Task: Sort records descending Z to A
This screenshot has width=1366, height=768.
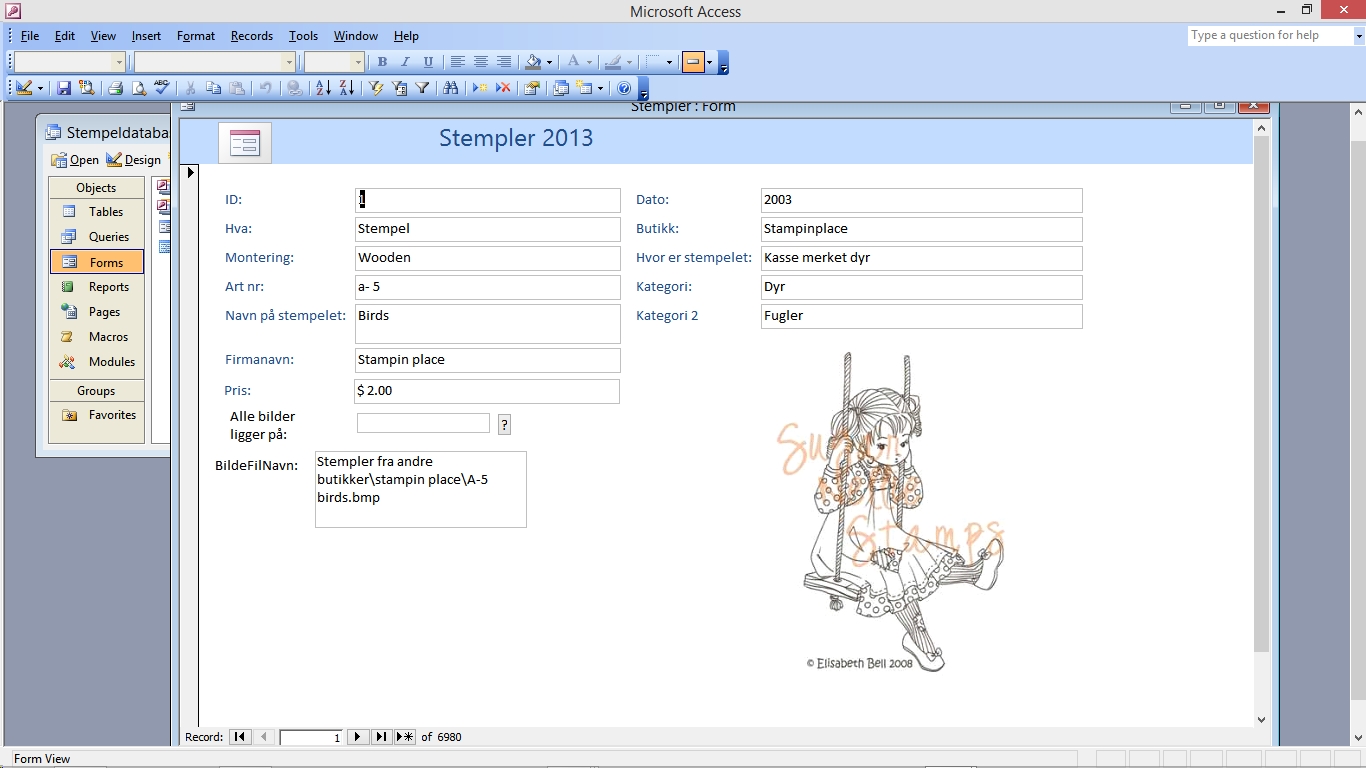Action: point(346,88)
